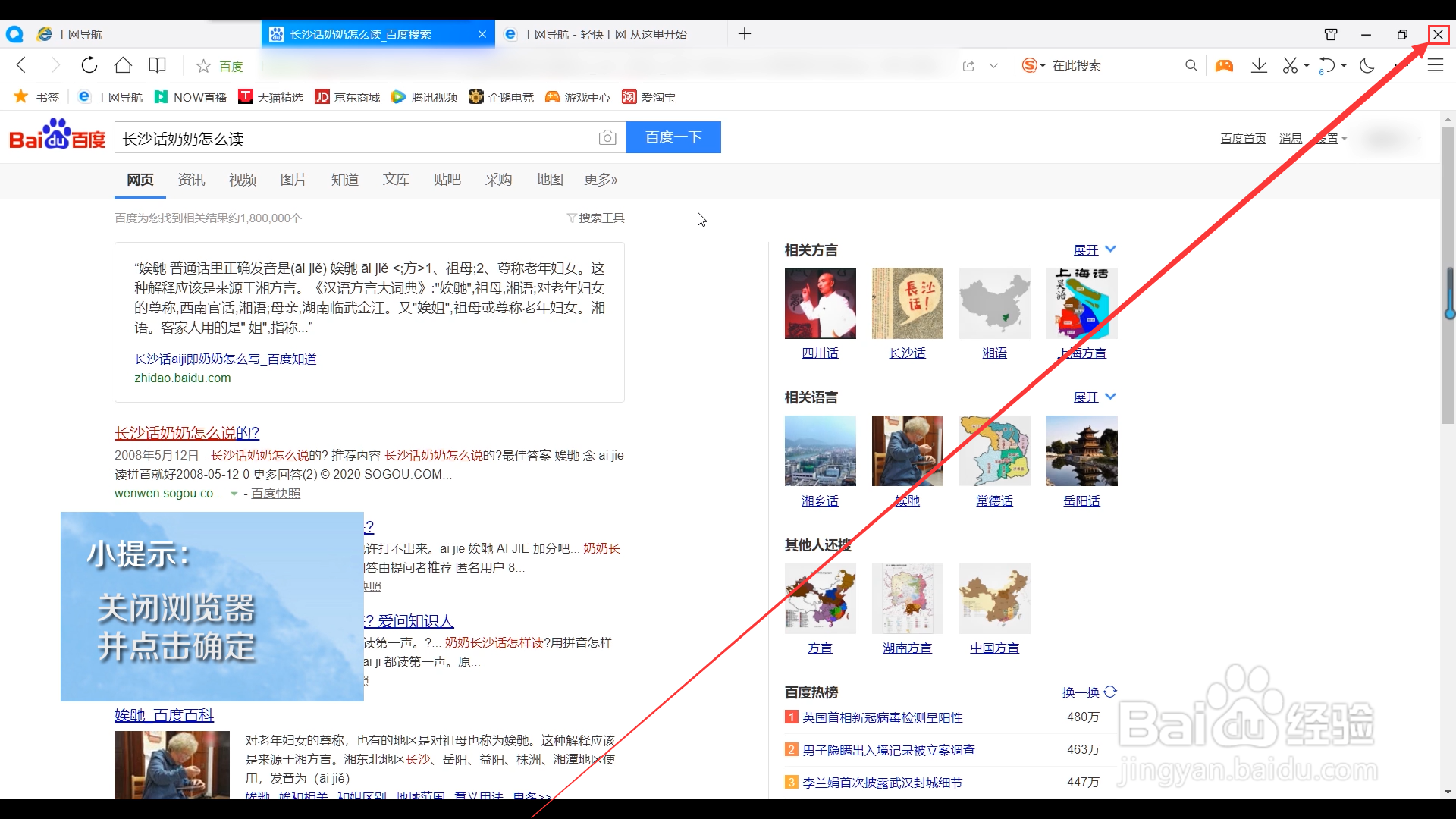Viewport: 1456px width, 819px height.
Task: Switch to 图片 search tab
Action: (x=293, y=180)
